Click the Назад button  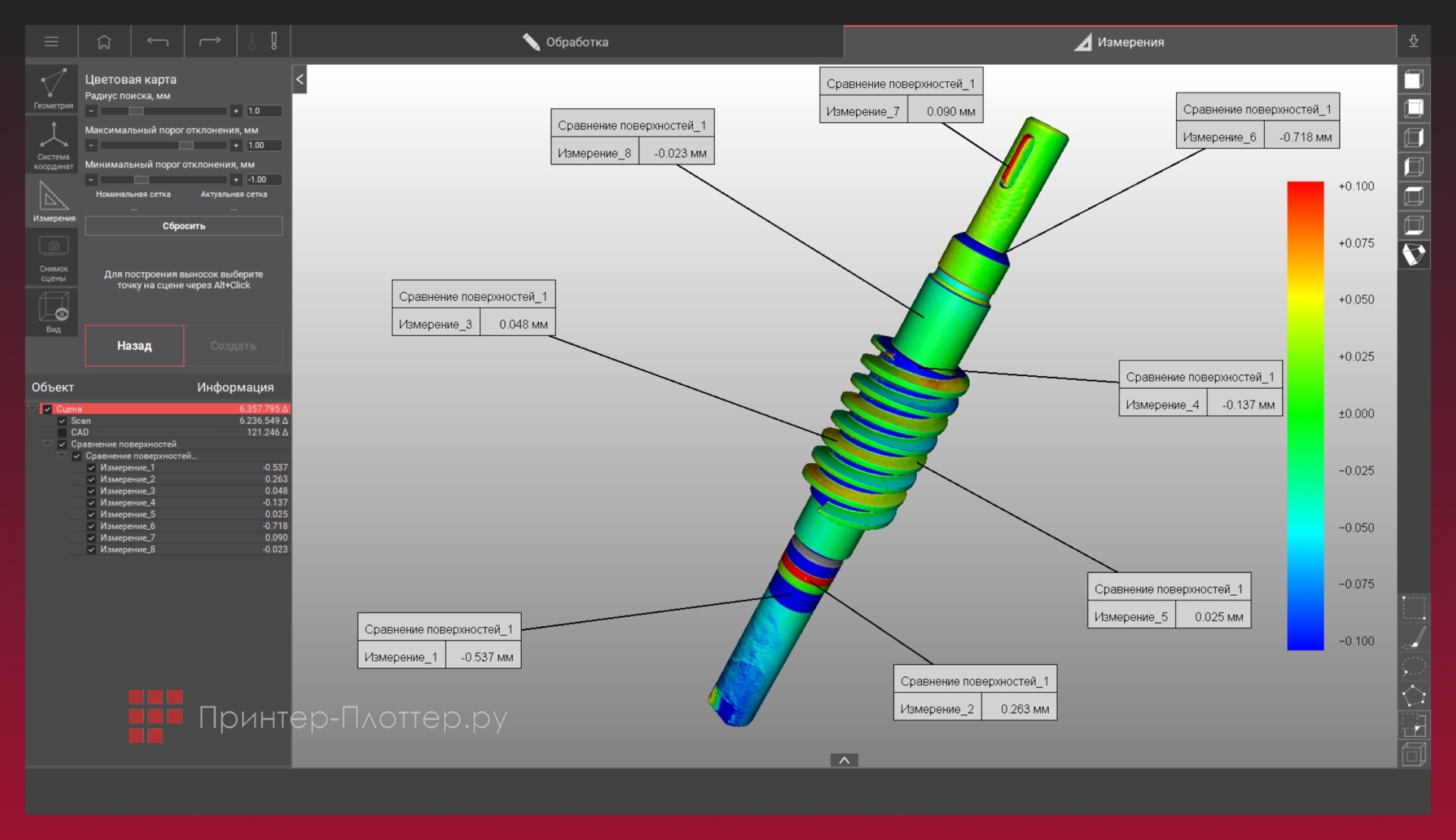[x=134, y=346]
